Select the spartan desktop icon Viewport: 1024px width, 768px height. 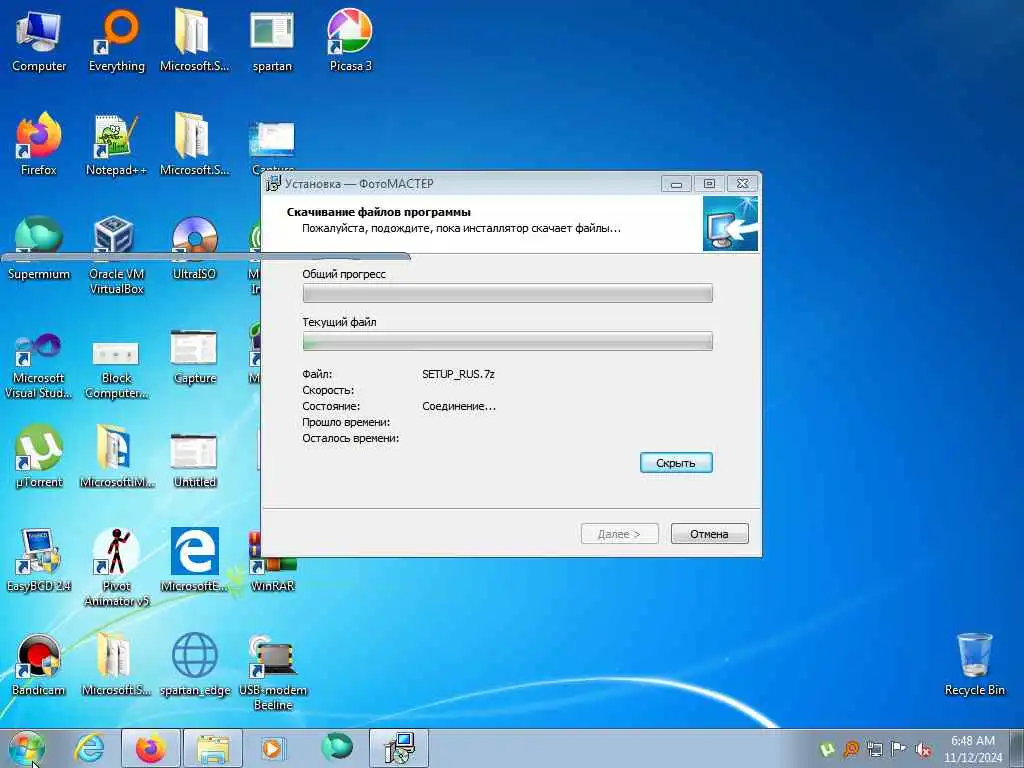272,41
